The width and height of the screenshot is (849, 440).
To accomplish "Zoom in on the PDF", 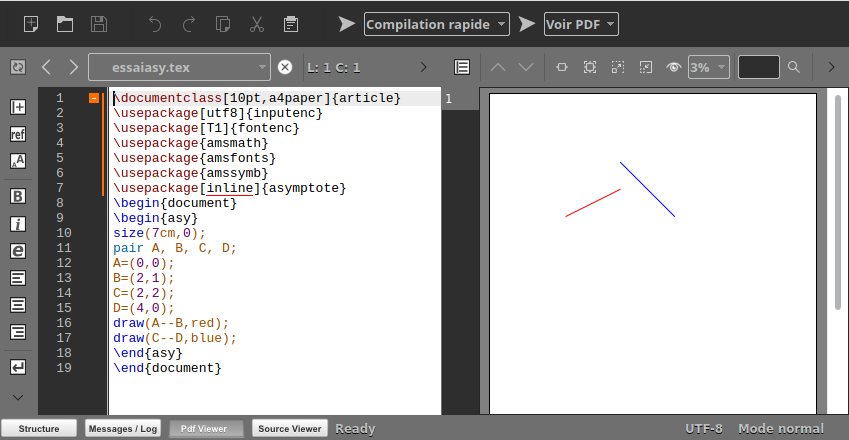I will [x=618, y=67].
